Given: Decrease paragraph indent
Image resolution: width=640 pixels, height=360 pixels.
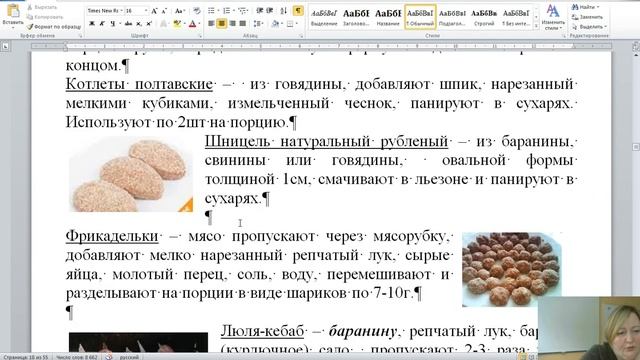Looking at the screenshot, I should coord(259,11).
